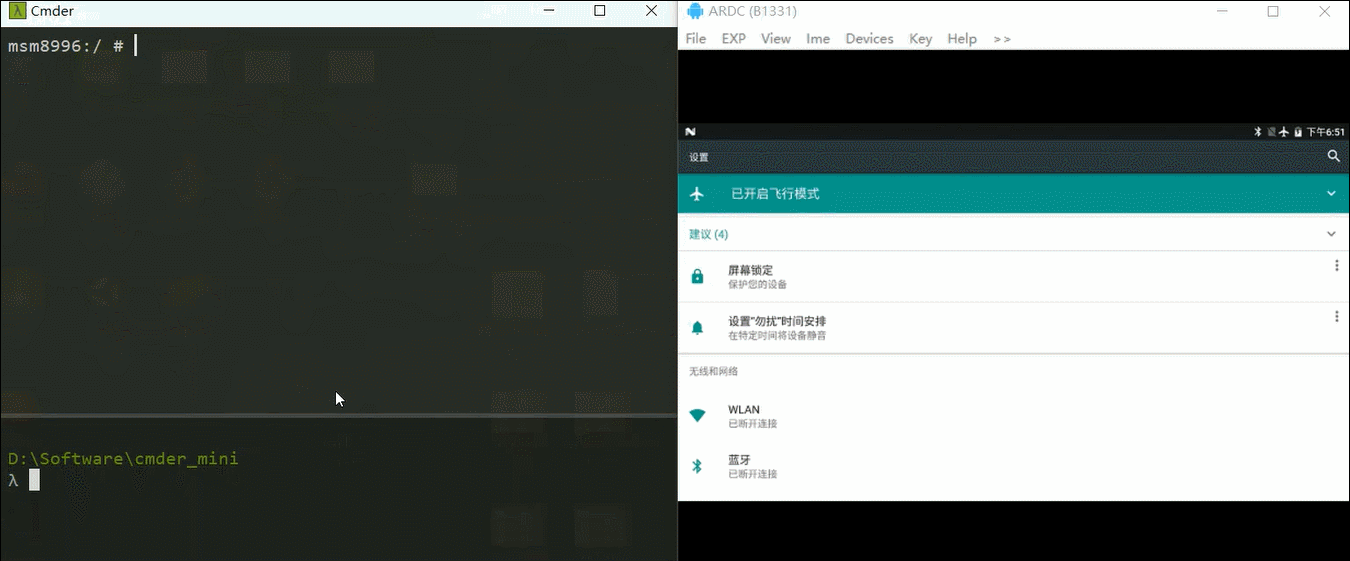
Task: Minimize the ARDC window
Action: (x=1222, y=11)
